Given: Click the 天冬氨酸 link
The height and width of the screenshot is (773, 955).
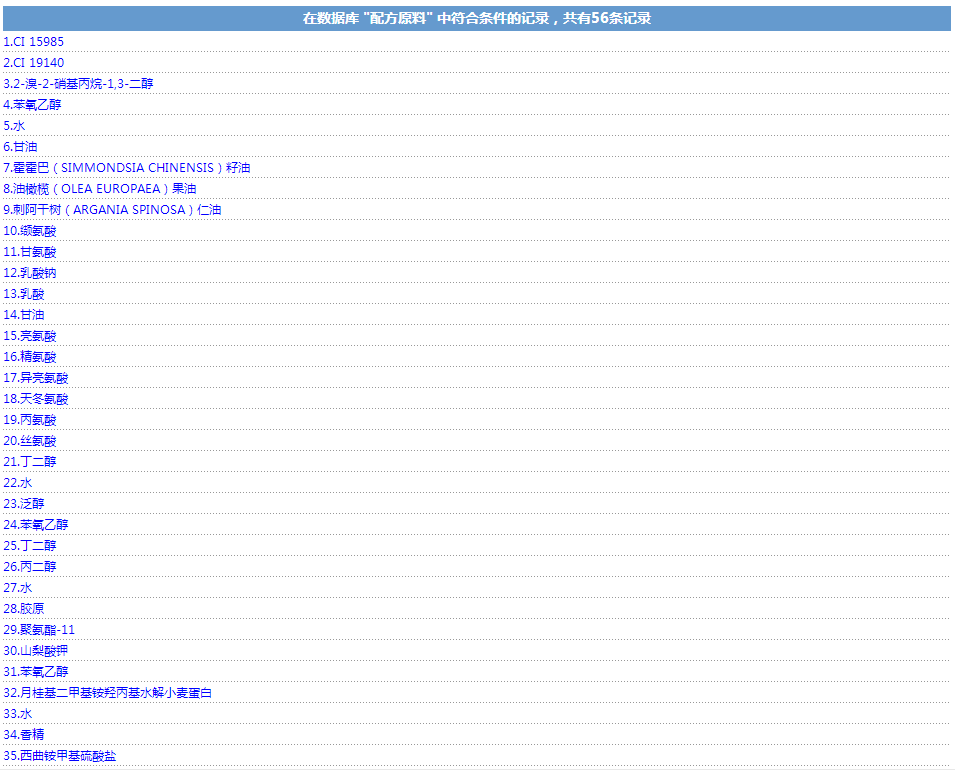Looking at the screenshot, I should pos(36,399).
